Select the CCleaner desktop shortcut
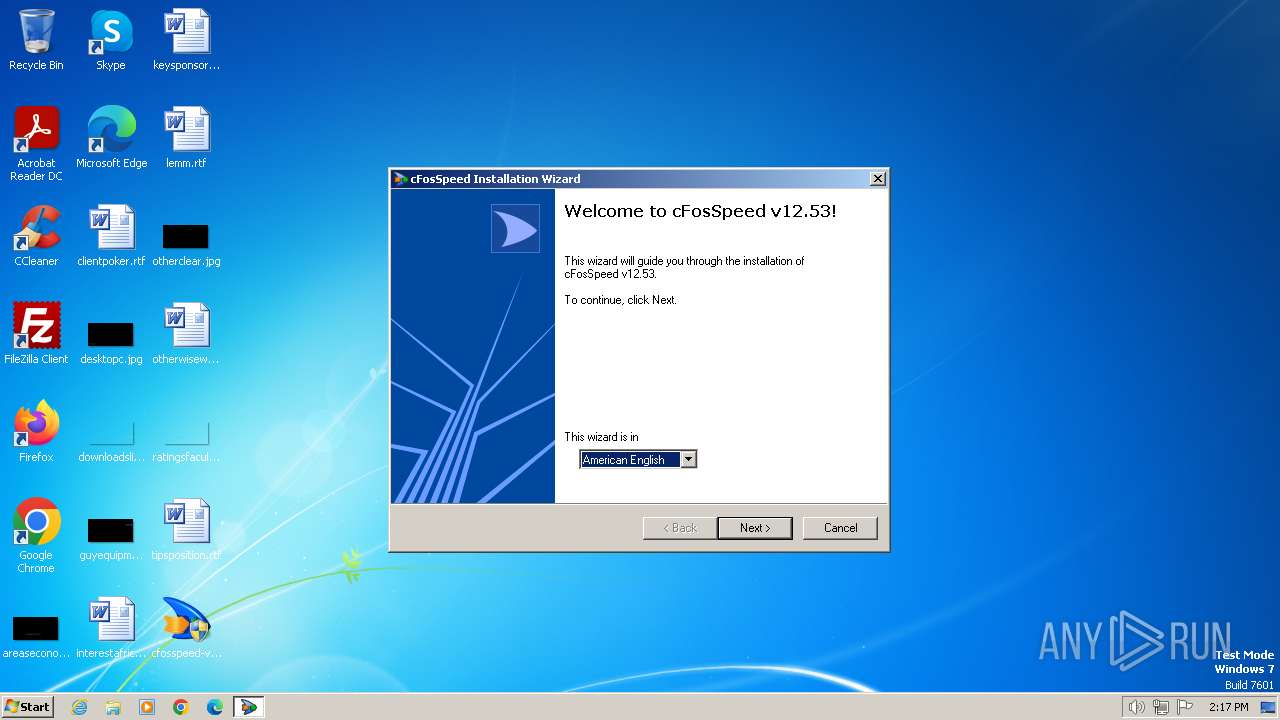The width and height of the screenshot is (1280, 720). 36,237
